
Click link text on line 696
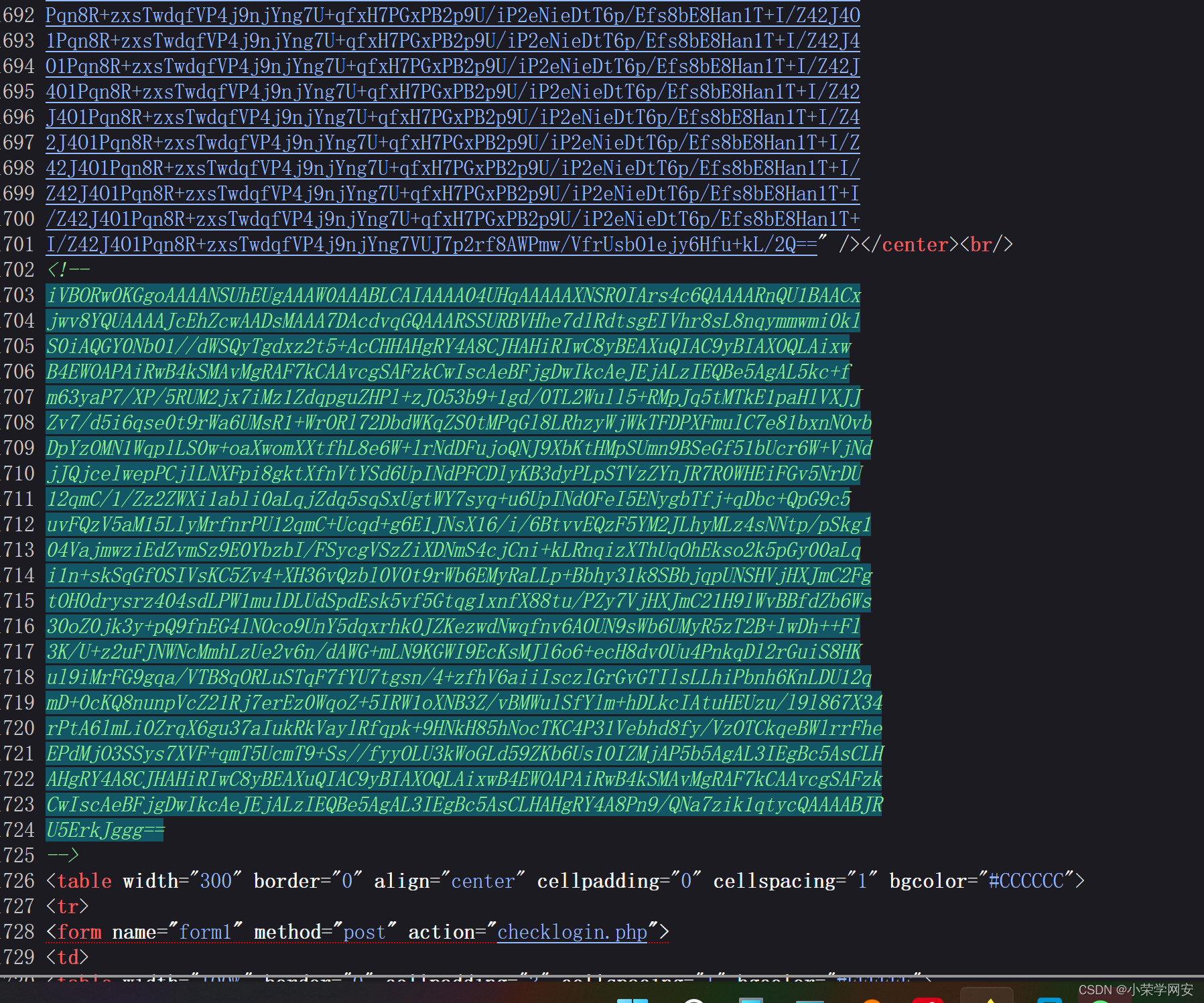tap(453, 117)
